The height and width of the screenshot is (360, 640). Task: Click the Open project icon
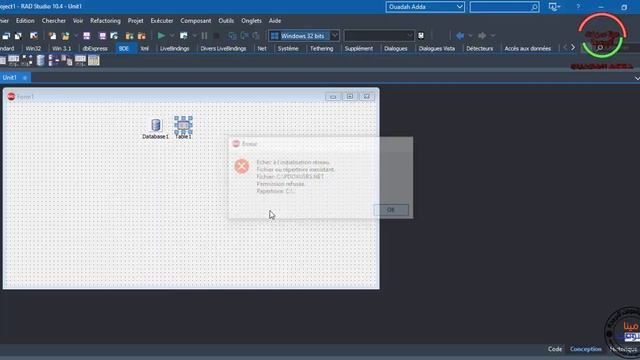click(x=114, y=36)
